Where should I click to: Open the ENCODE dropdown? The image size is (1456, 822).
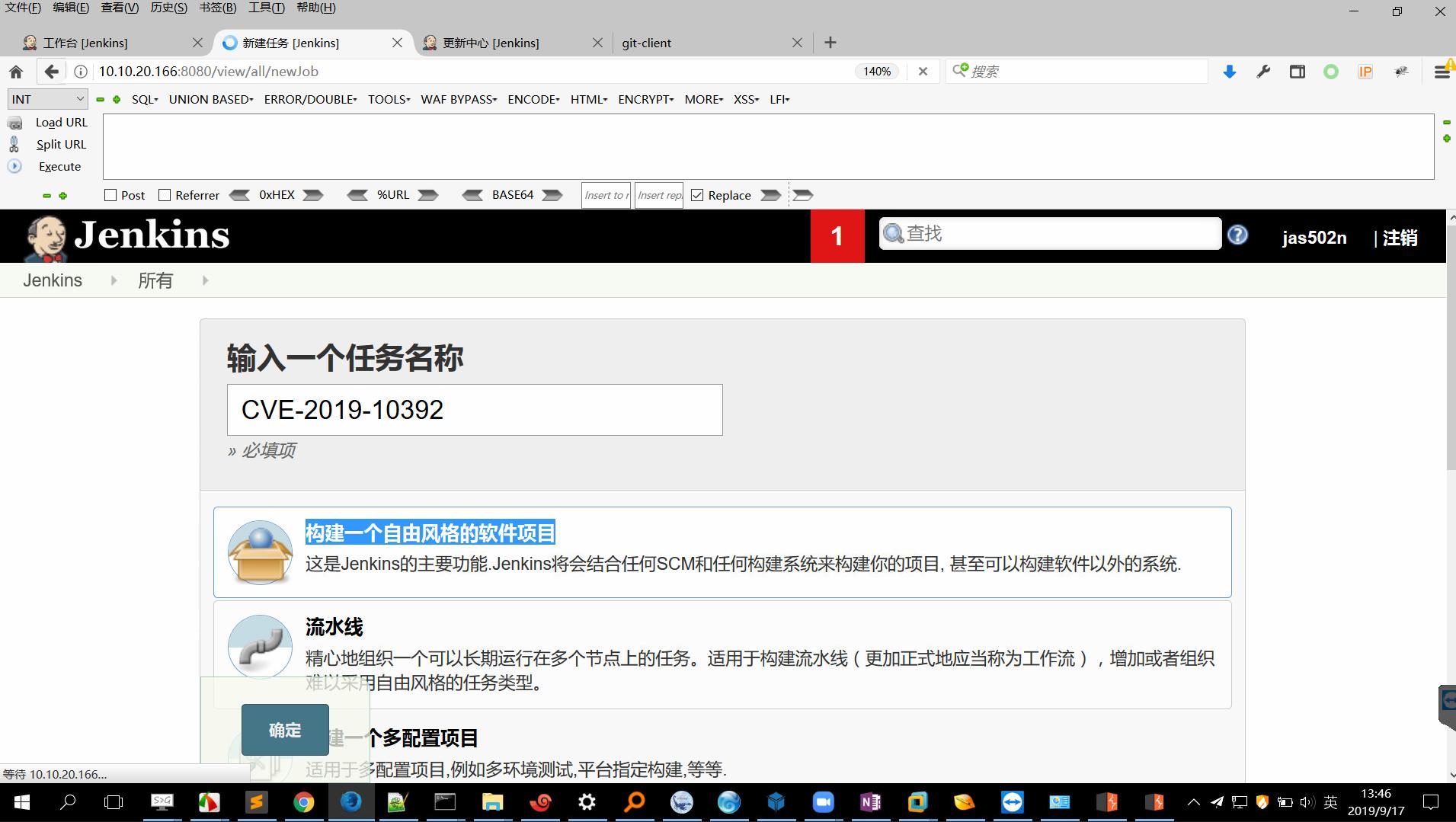534,99
